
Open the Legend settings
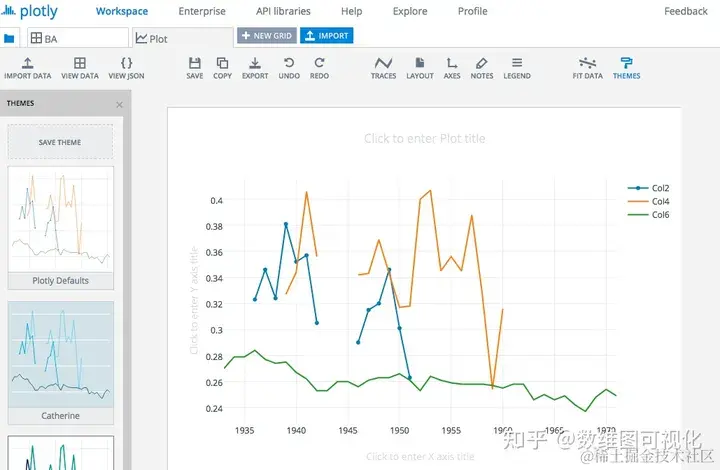click(517, 68)
